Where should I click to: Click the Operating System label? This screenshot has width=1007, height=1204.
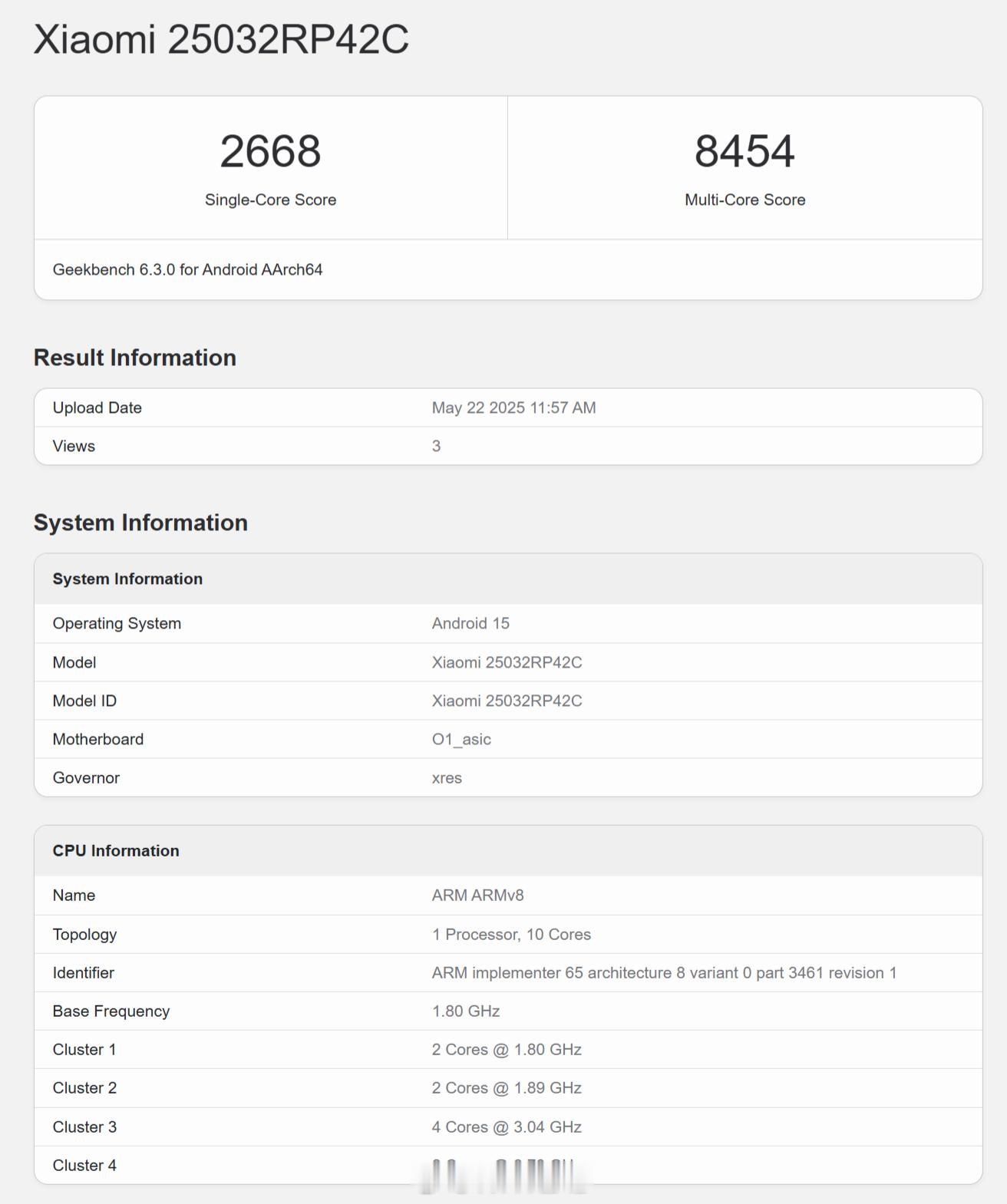(x=117, y=623)
